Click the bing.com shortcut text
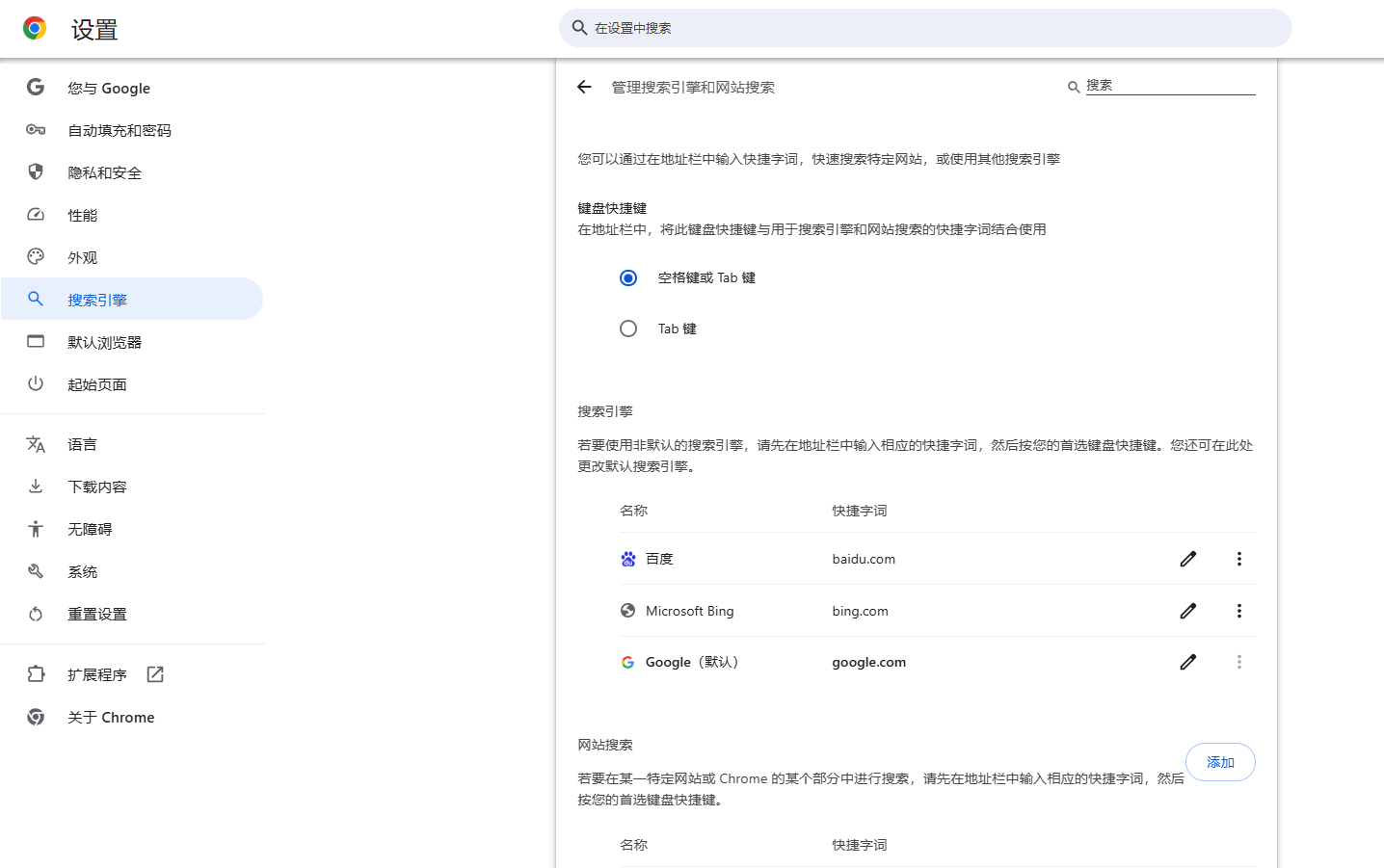 [x=861, y=611]
